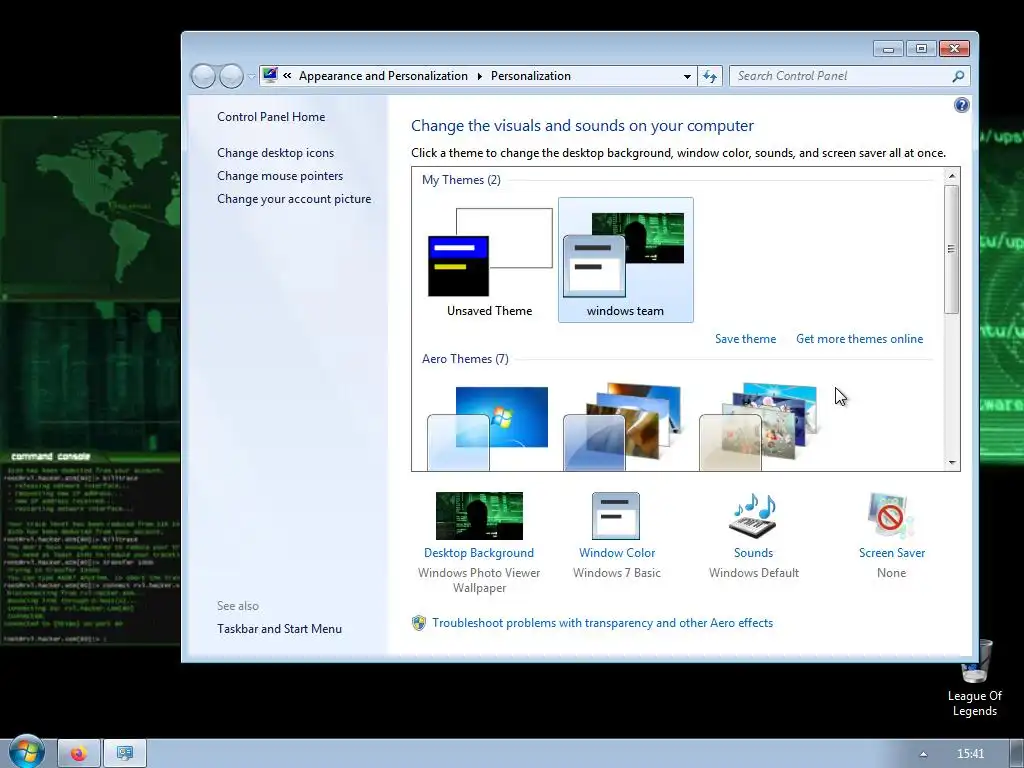Screen dimensions: 1024x768
Task: Click the theme list scrollbar thumb
Action: (x=952, y=249)
